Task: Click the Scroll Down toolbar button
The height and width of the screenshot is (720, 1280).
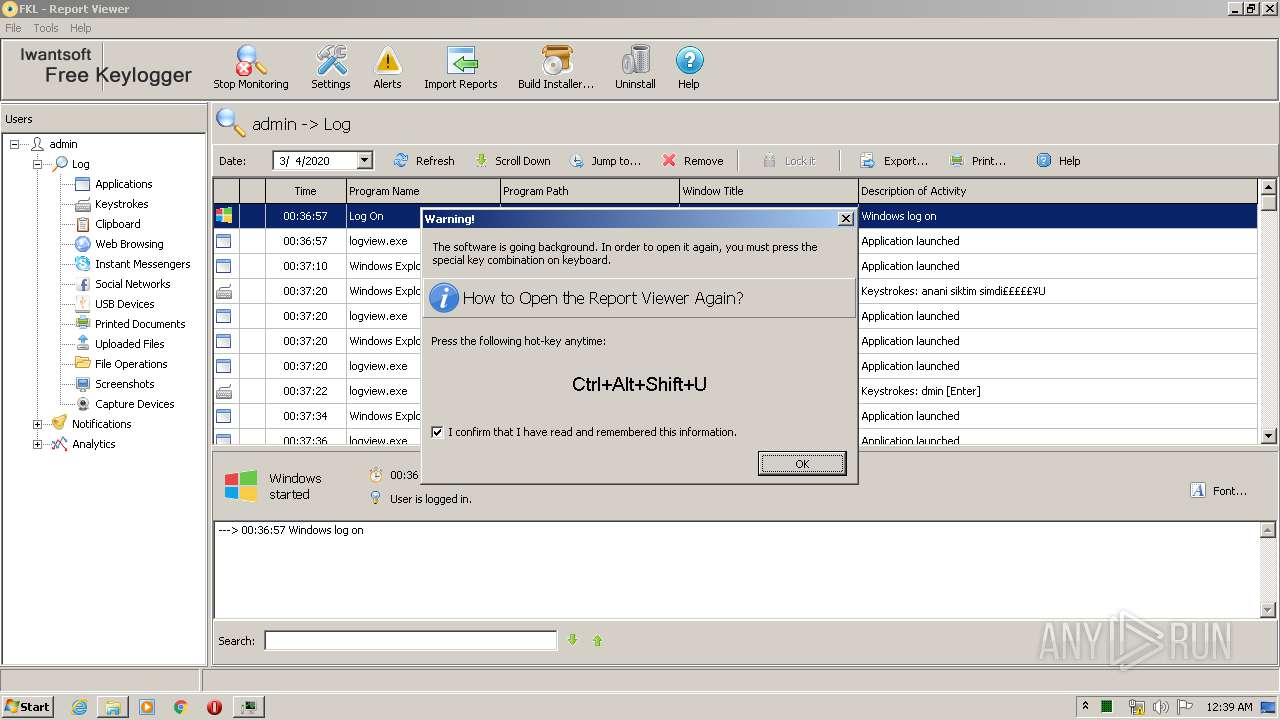Action: coord(512,160)
